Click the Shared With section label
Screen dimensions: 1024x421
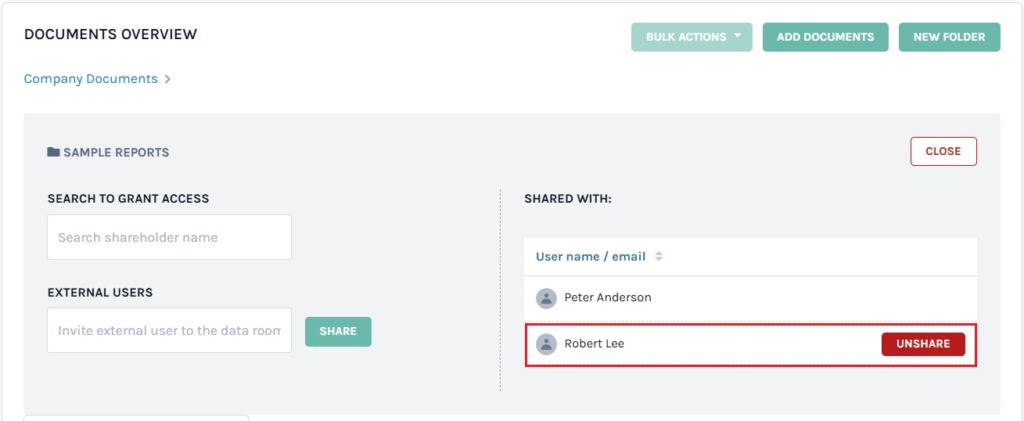tap(567, 199)
